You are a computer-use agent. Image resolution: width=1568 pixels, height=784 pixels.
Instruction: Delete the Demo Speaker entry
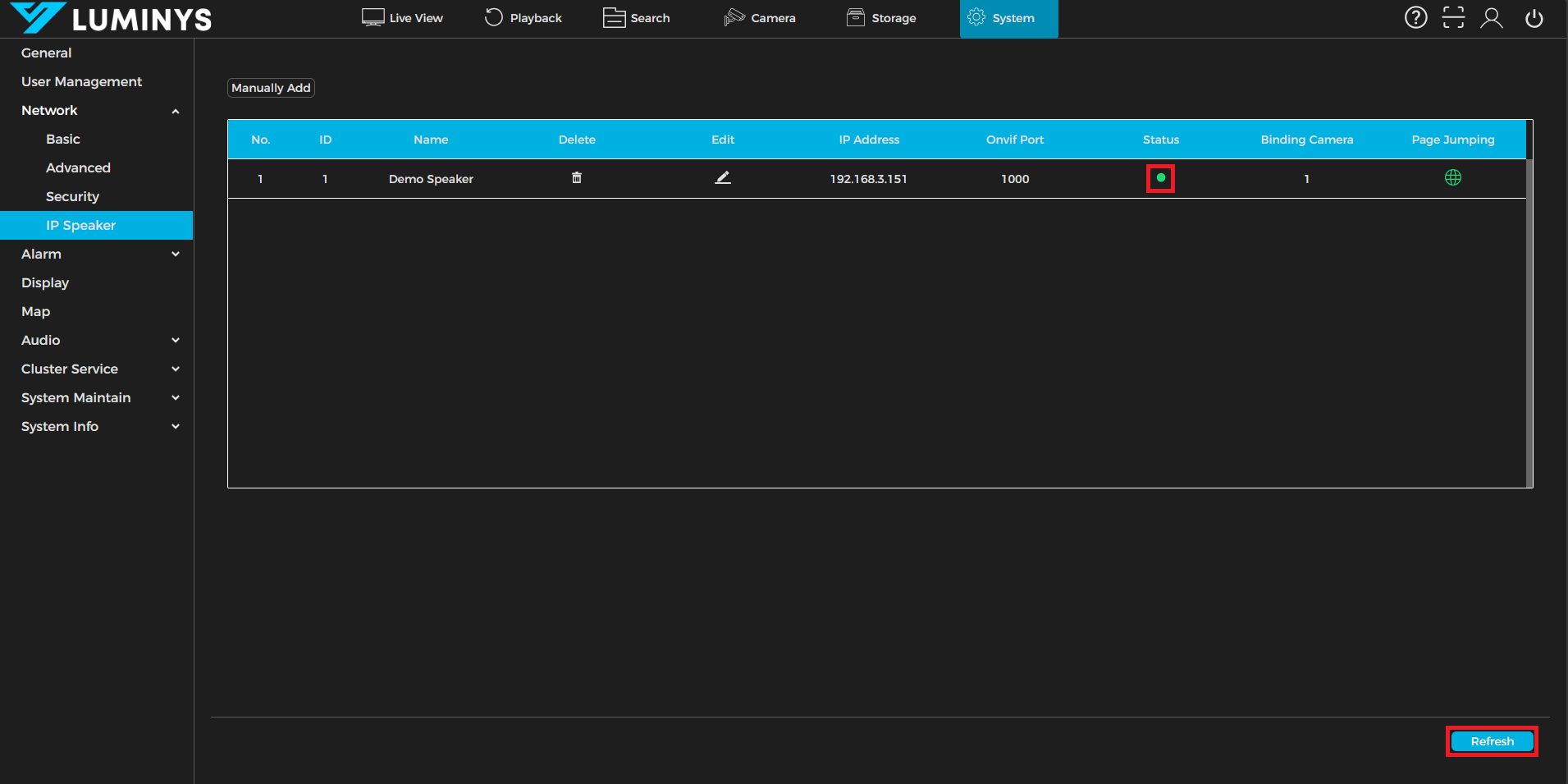(577, 178)
